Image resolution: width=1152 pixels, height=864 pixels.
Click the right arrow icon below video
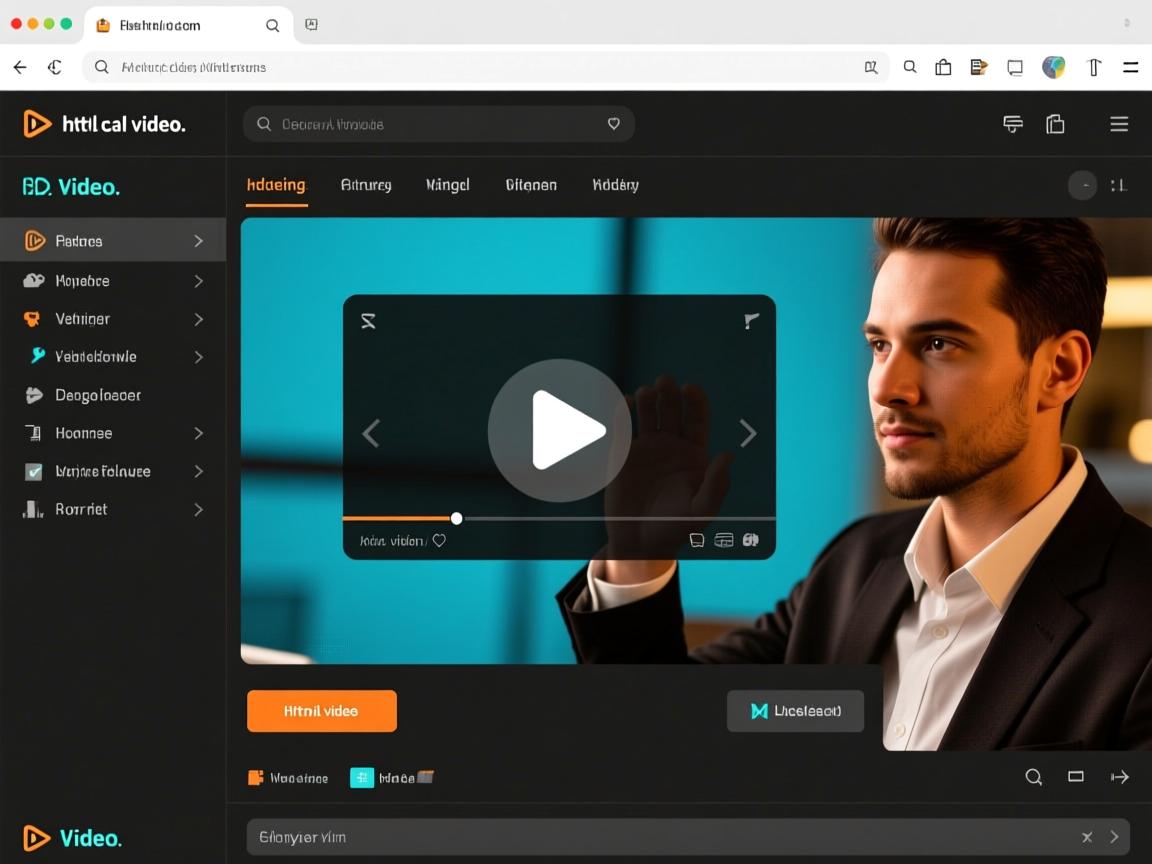(1120, 777)
